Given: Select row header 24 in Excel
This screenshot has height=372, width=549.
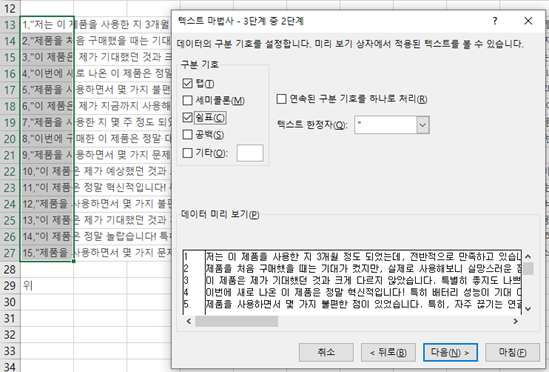Looking at the screenshot, I should [10, 204].
